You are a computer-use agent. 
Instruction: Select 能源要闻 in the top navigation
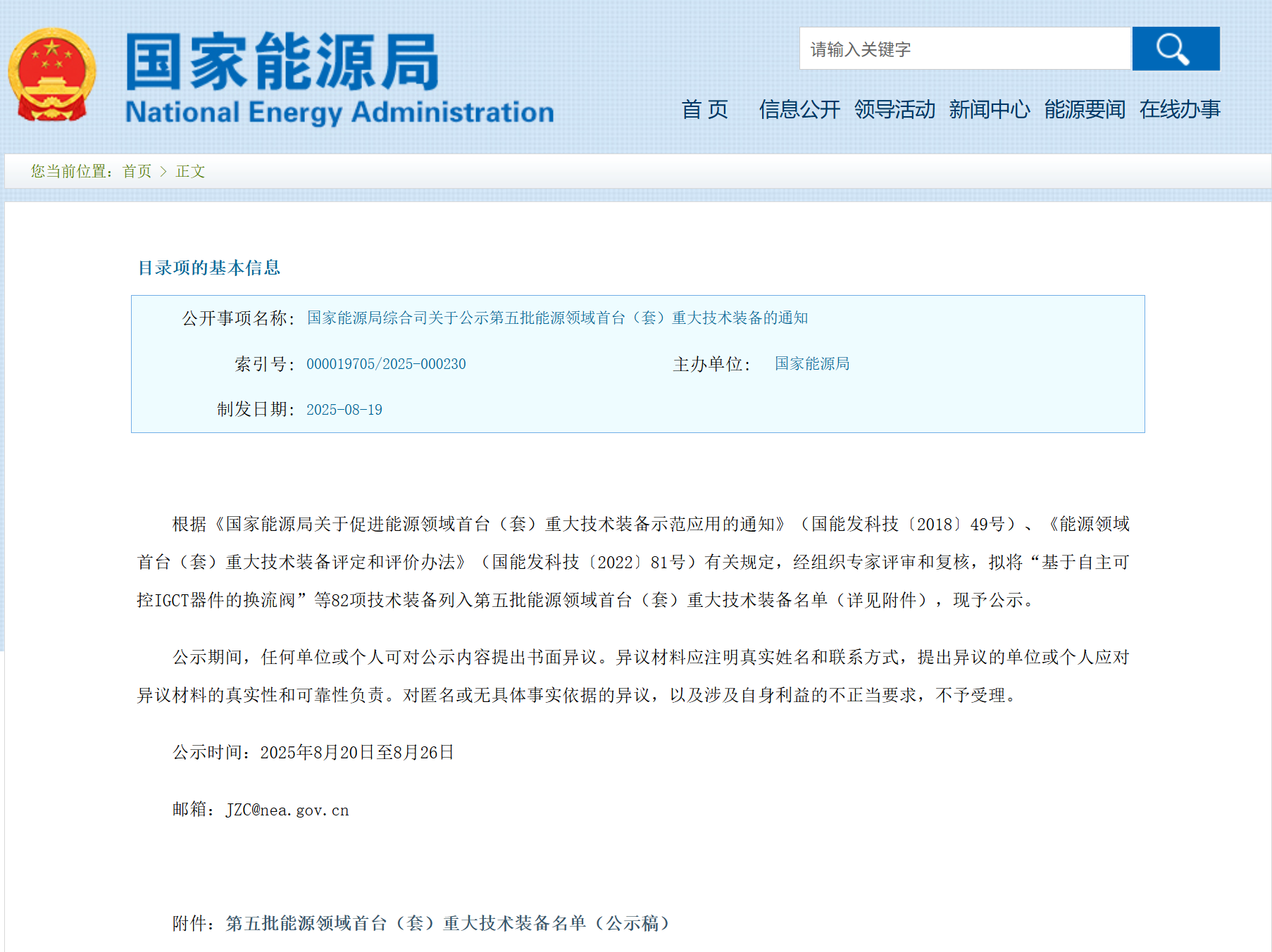(x=1085, y=110)
